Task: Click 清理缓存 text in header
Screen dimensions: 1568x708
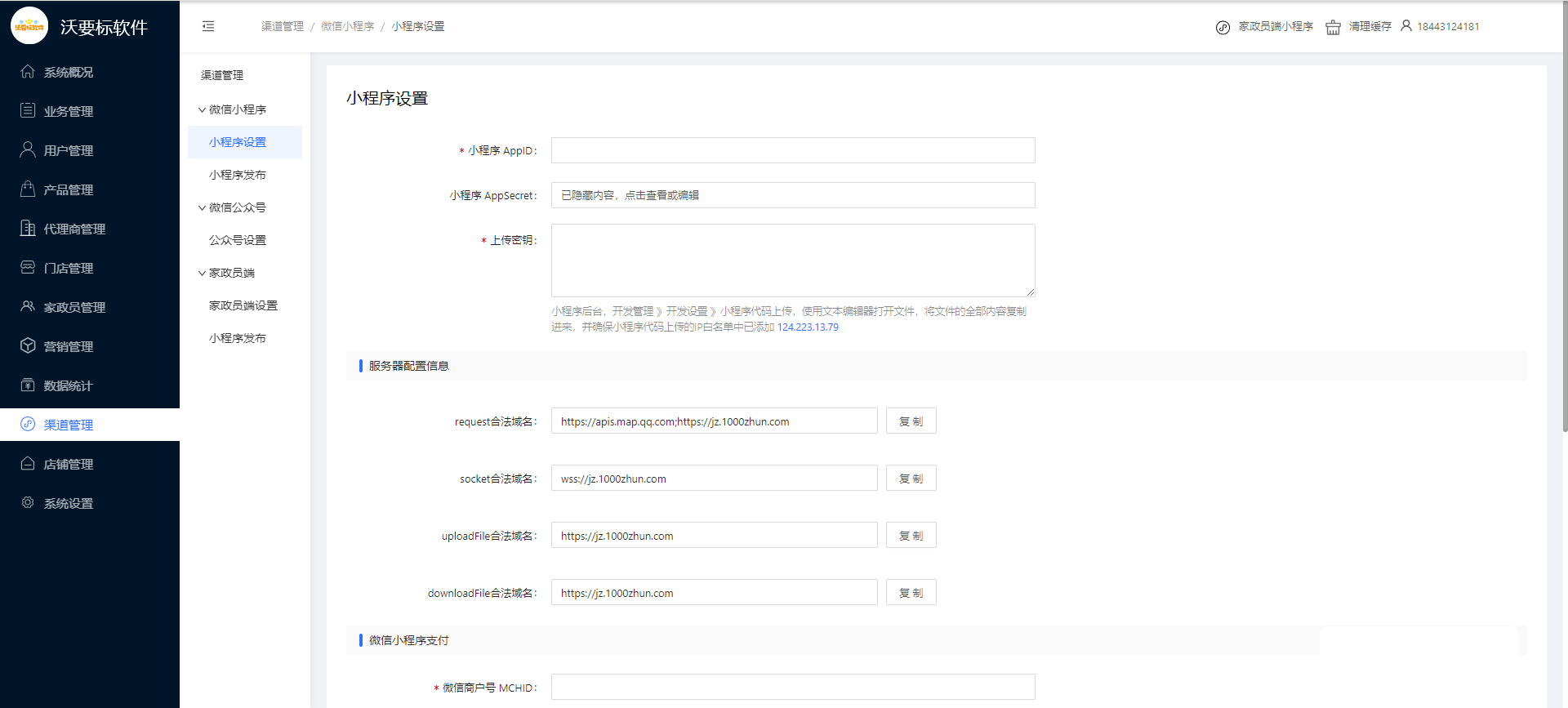Action: 1370,26
